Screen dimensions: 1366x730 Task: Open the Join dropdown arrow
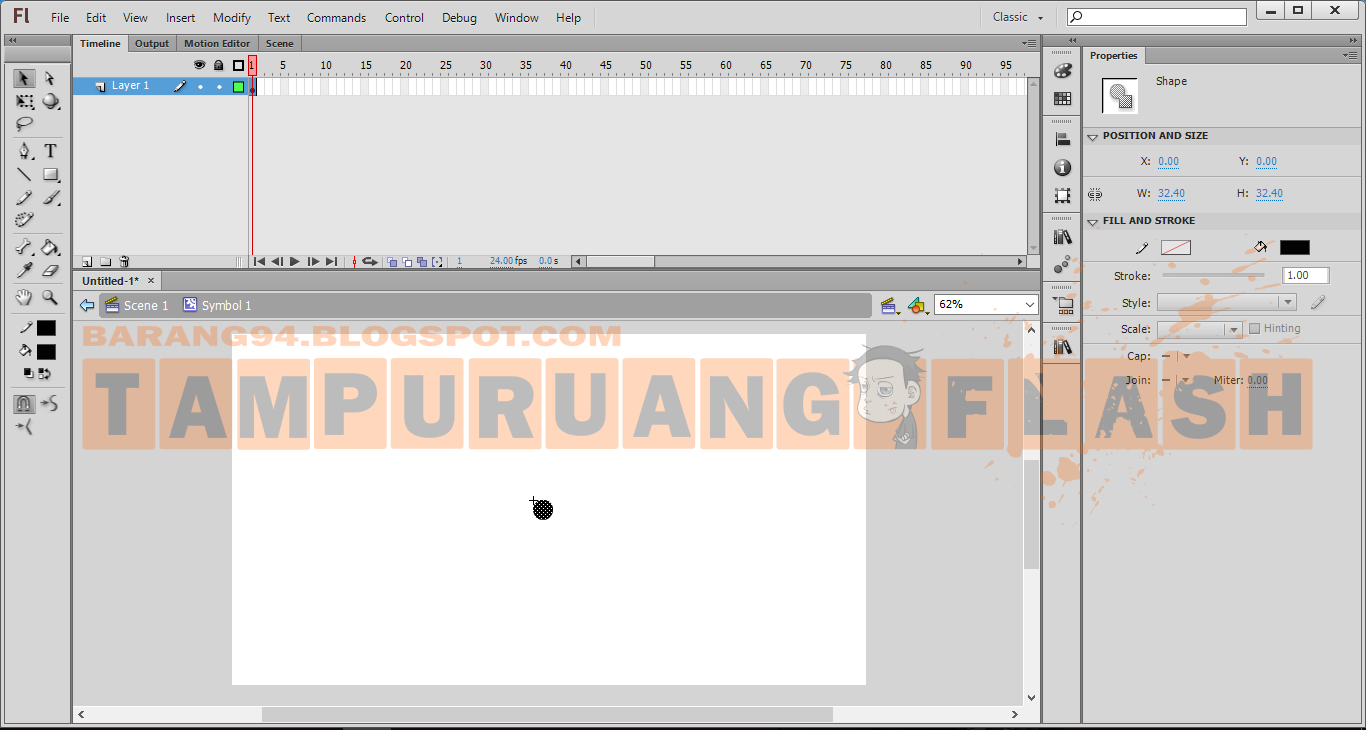click(1187, 380)
